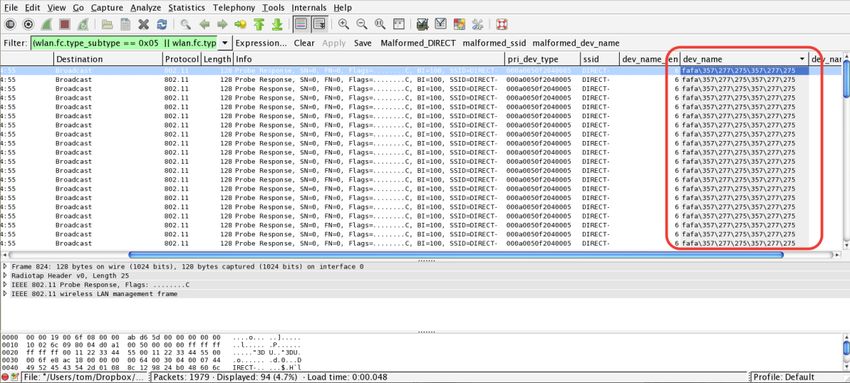The width and height of the screenshot is (850, 383).
Task: Open the Telephony menu
Action: [234, 8]
